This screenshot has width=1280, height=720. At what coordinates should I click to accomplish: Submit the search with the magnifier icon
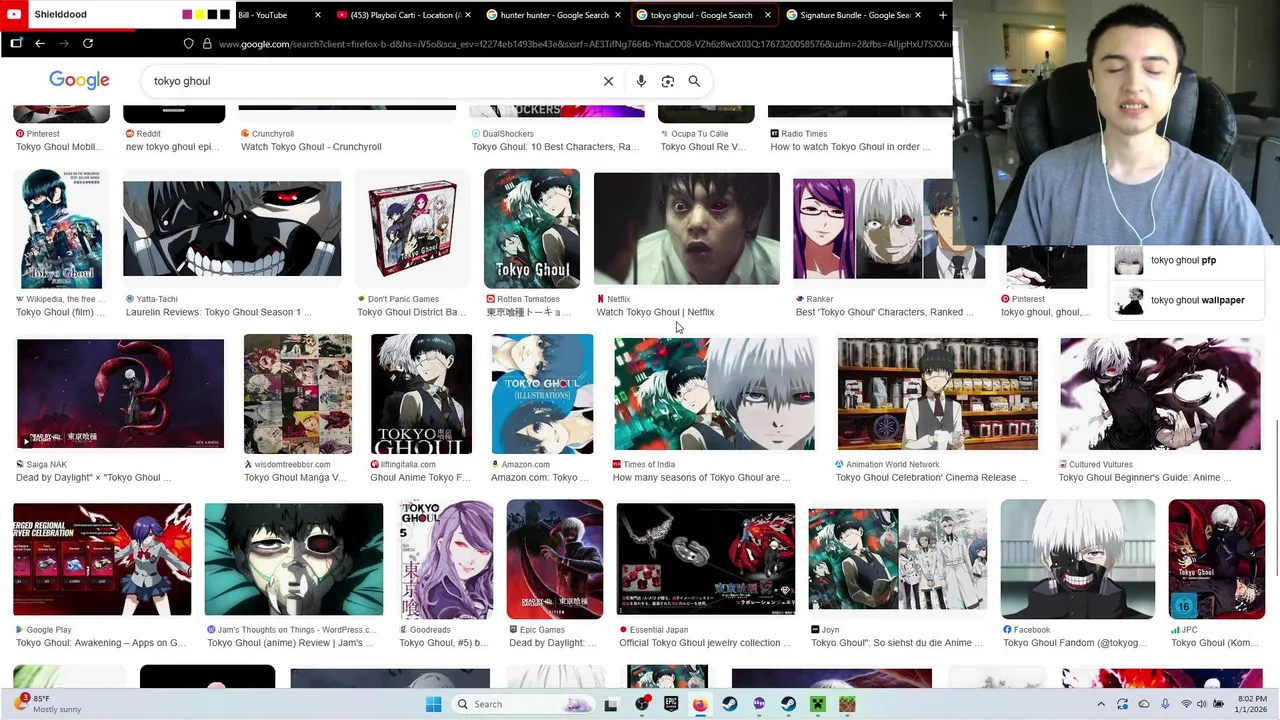tap(694, 81)
